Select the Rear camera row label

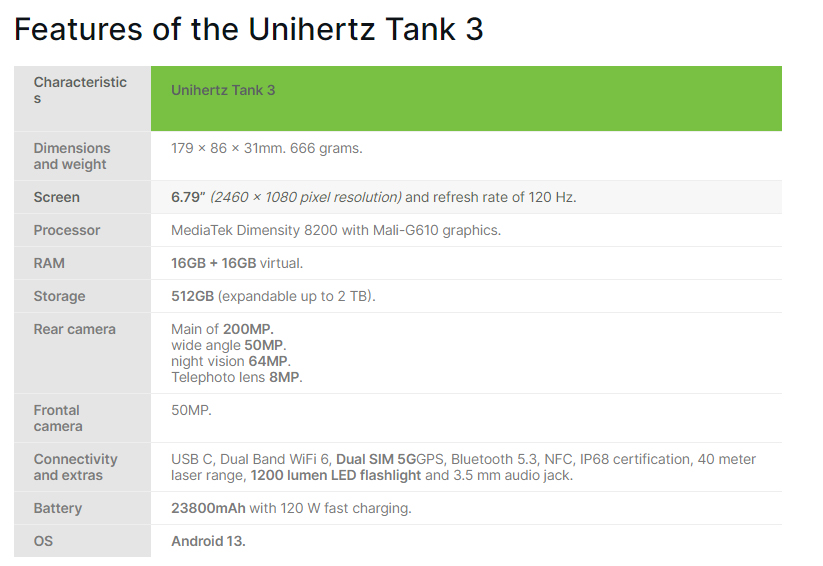coord(75,329)
